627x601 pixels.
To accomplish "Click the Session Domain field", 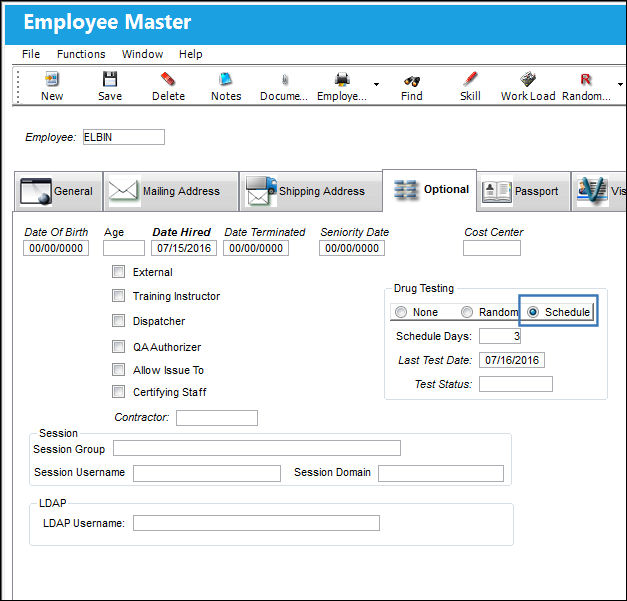I will 441,473.
